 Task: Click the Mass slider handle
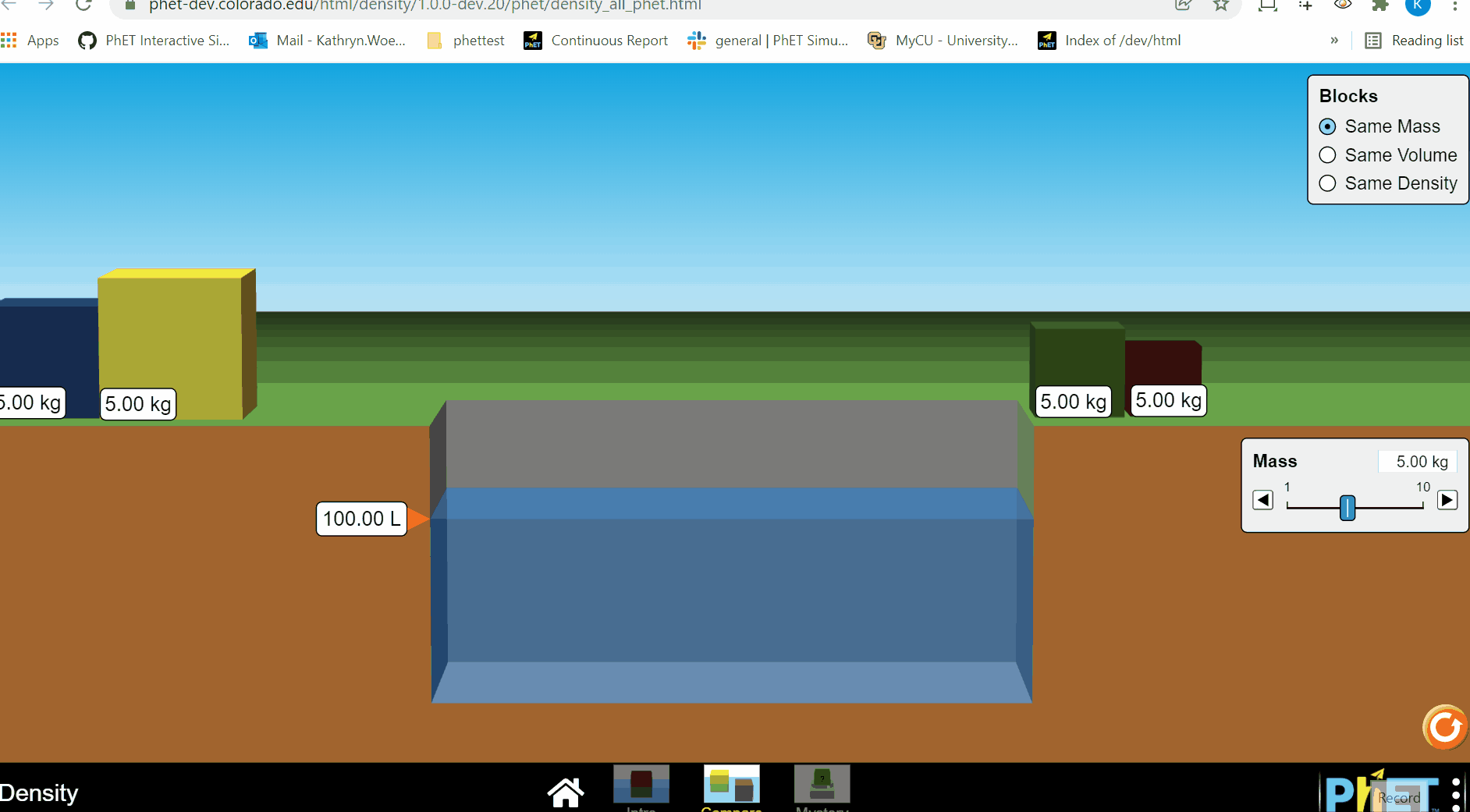[1347, 508]
